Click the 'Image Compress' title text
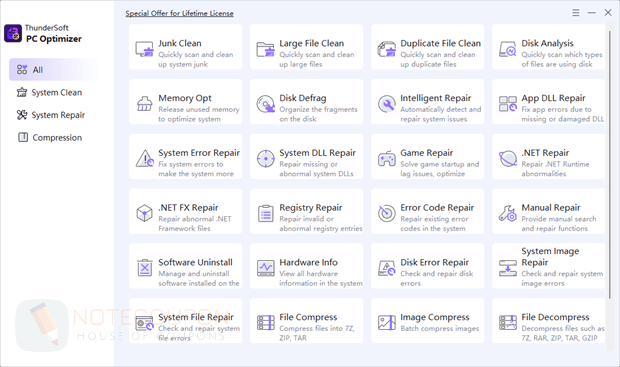The image size is (620, 367). (x=435, y=317)
